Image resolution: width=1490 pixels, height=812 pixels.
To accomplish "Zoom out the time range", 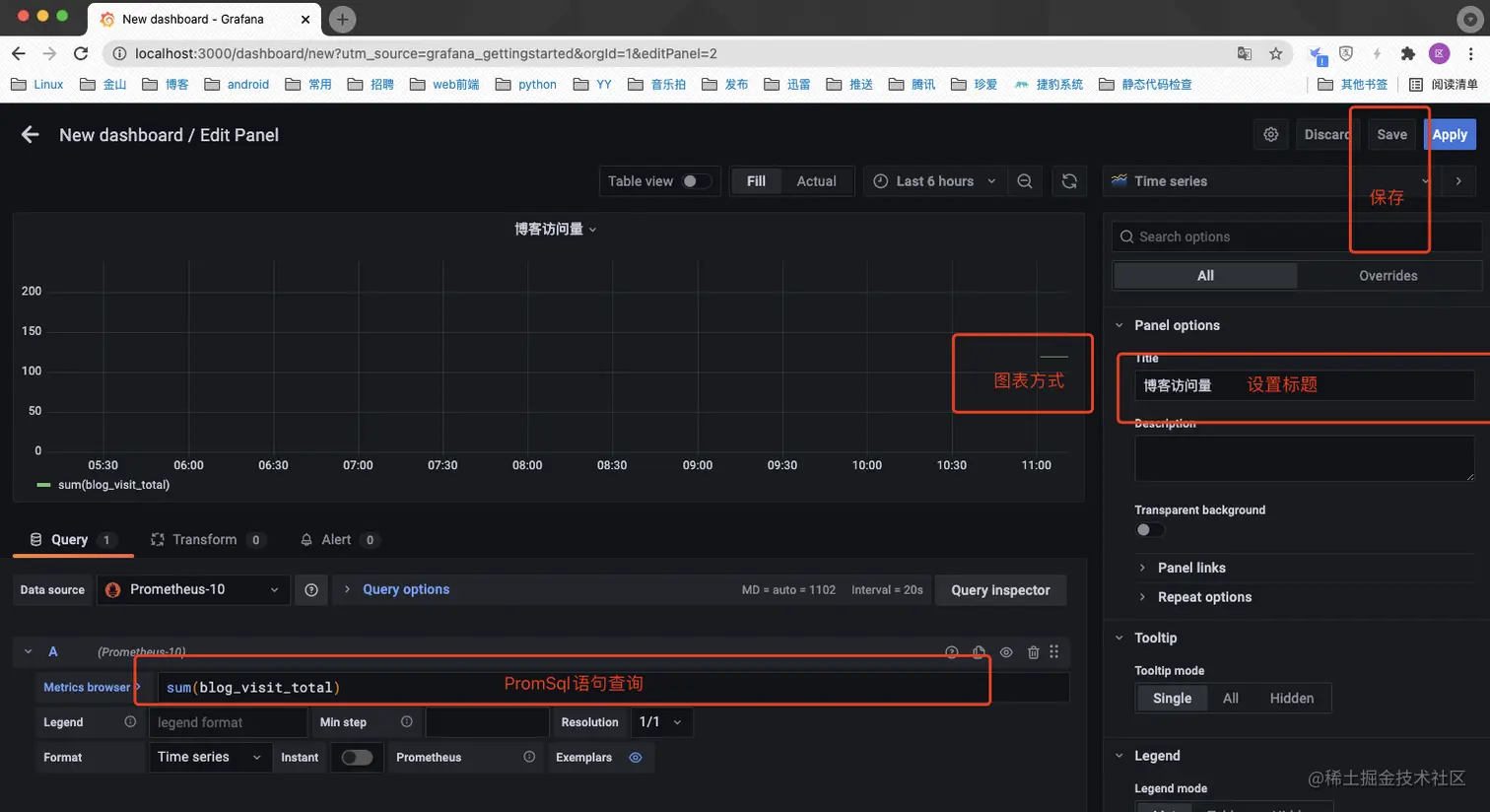I will [x=1025, y=181].
